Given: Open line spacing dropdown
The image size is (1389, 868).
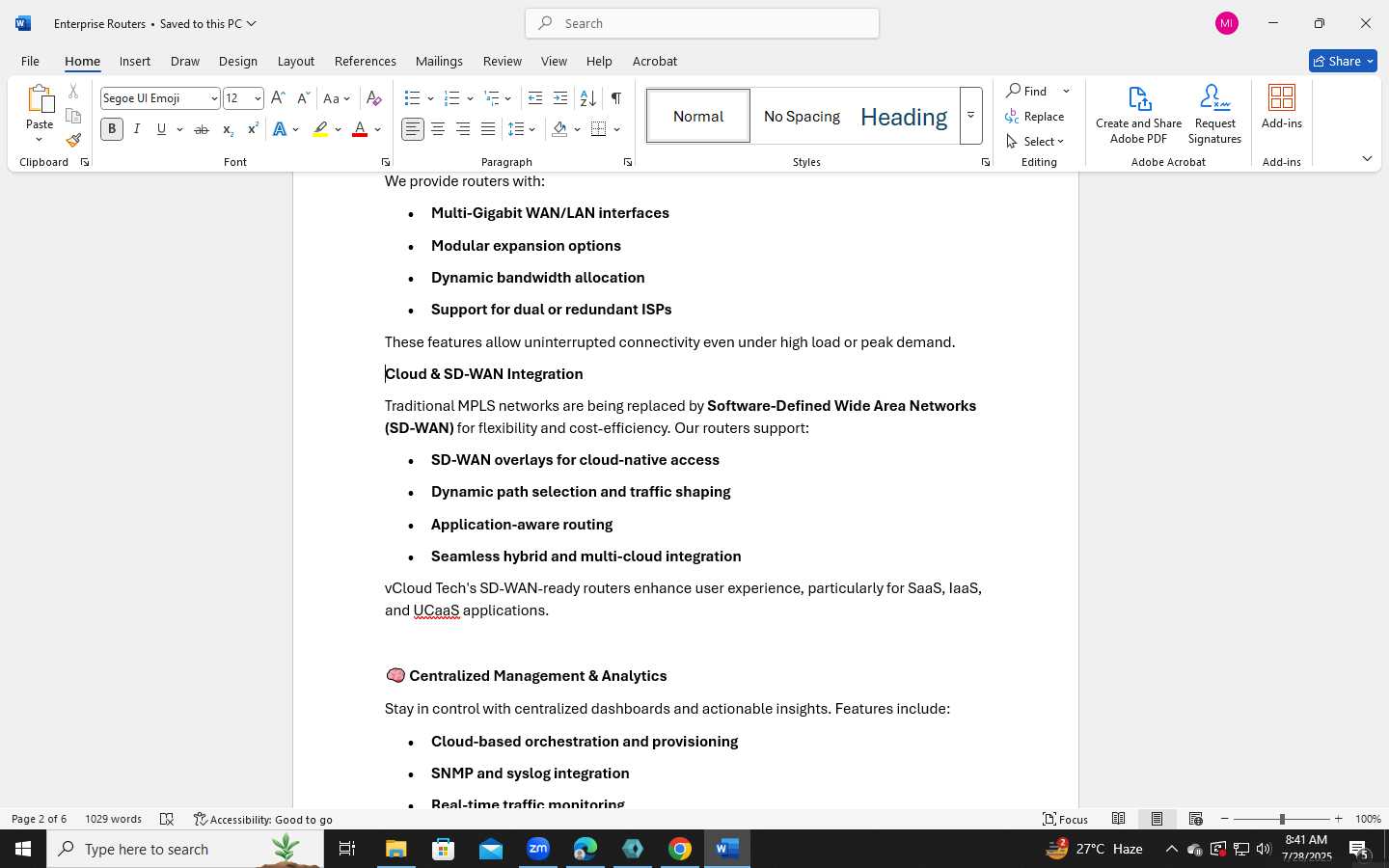Looking at the screenshot, I should [x=522, y=129].
